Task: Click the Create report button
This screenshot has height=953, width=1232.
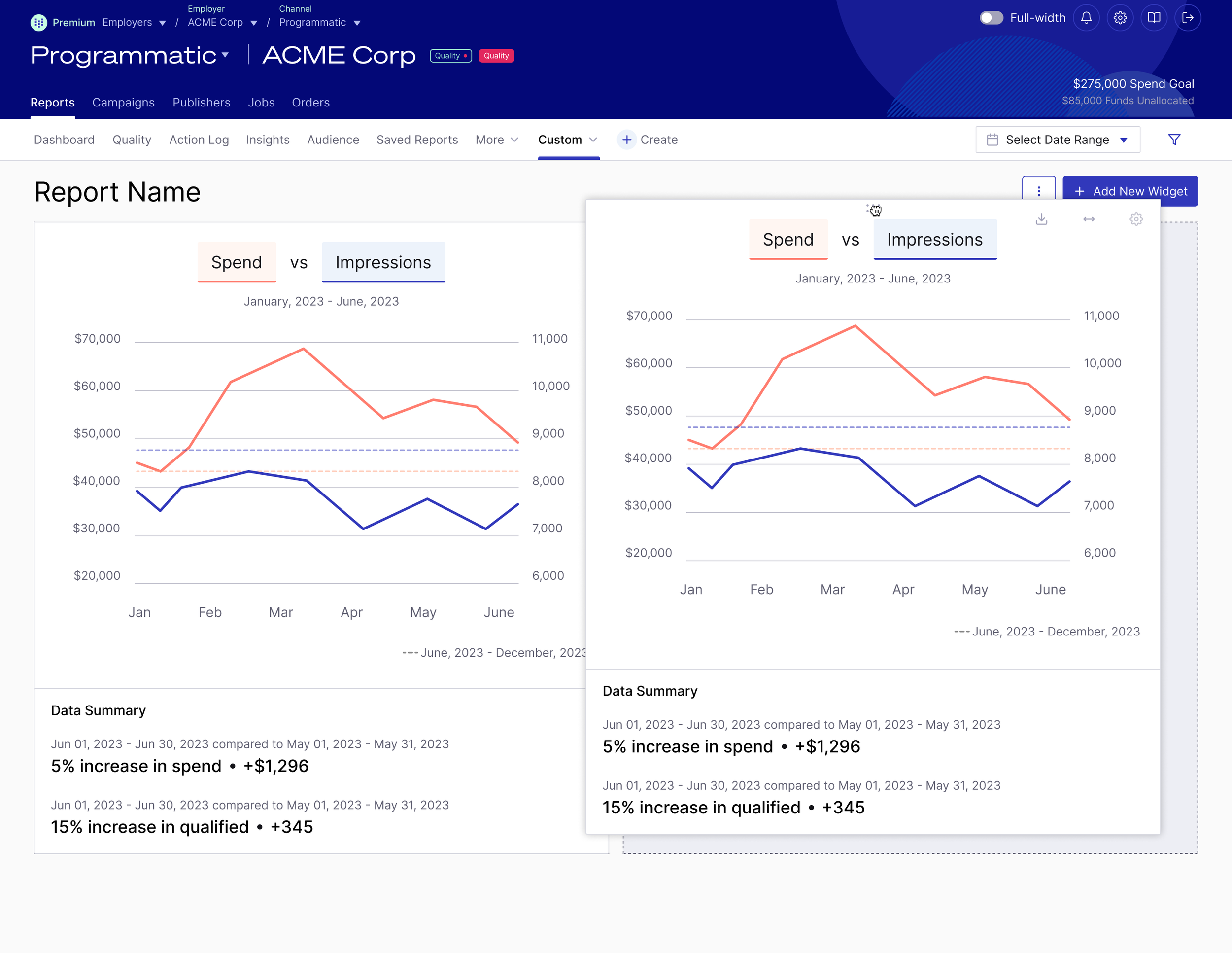Action: (x=648, y=140)
